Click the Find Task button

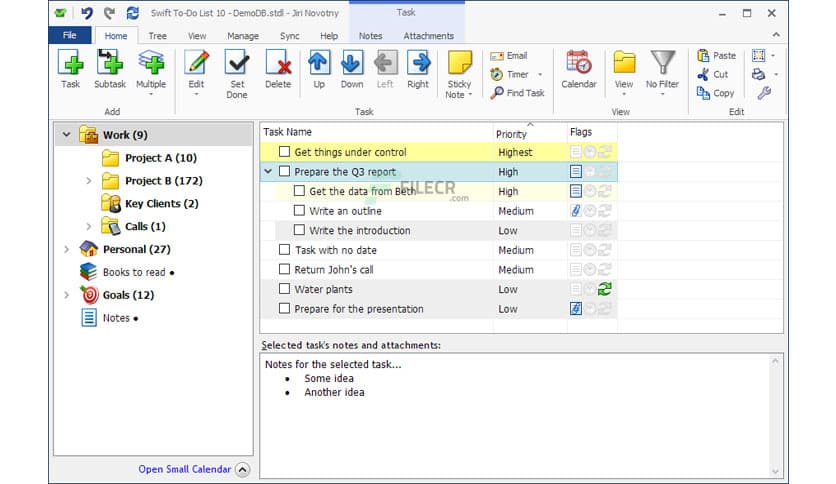[518, 93]
